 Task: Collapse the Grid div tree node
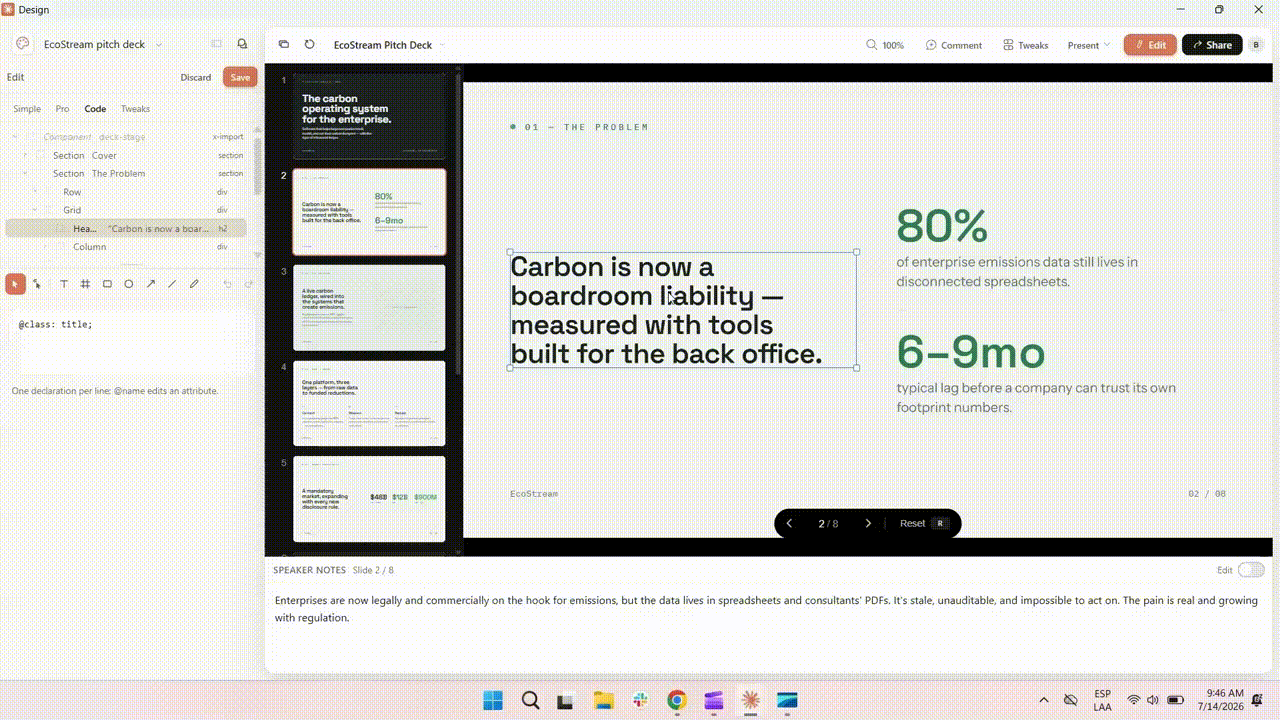[35, 210]
